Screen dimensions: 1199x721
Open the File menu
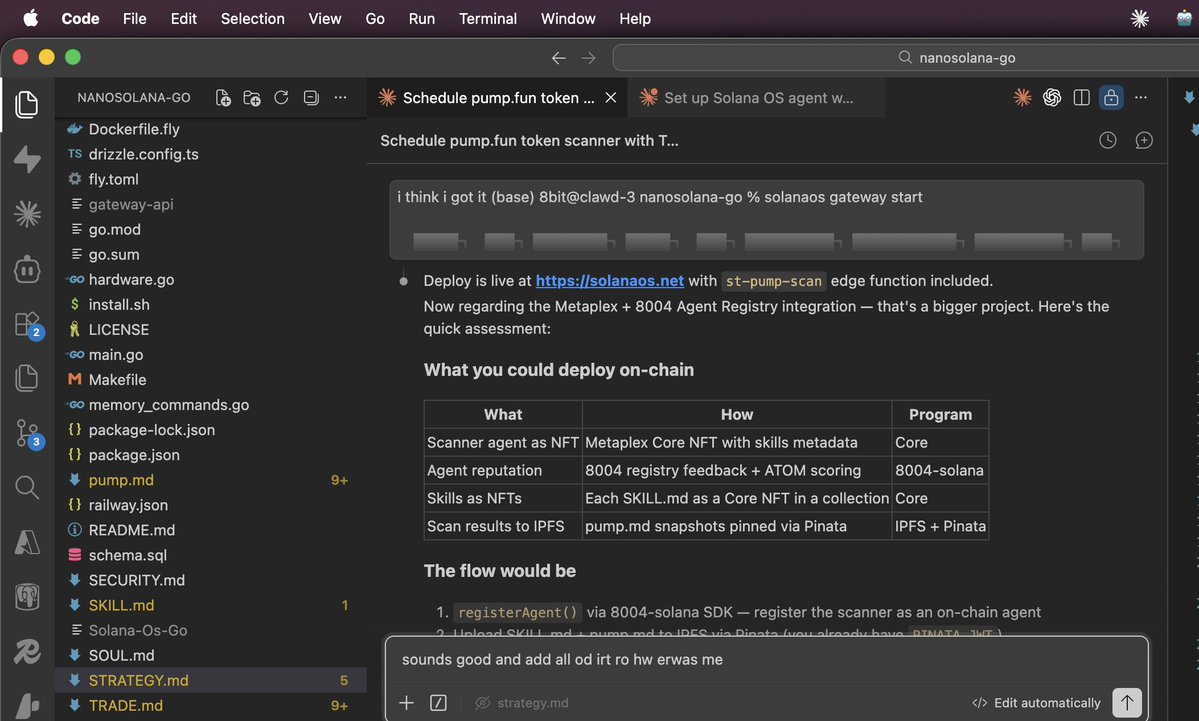135,18
